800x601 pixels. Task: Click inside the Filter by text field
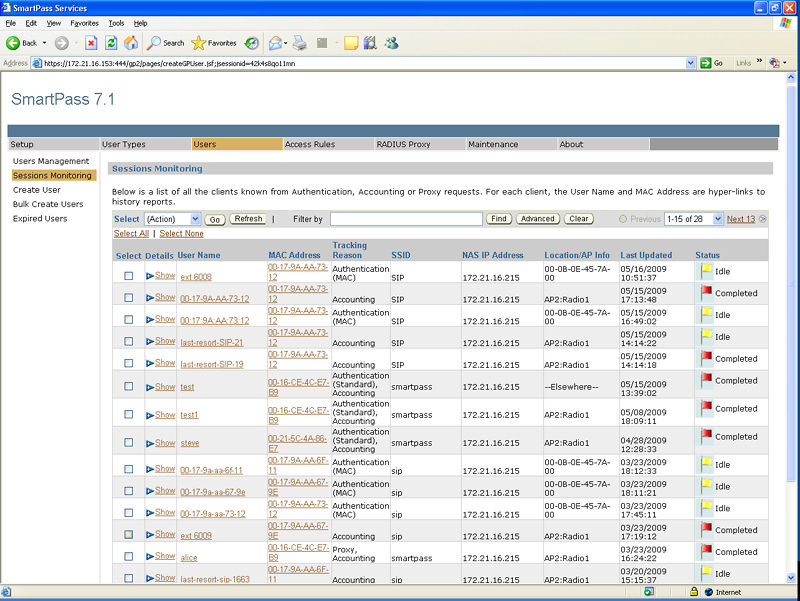pyautogui.click(x=406, y=219)
